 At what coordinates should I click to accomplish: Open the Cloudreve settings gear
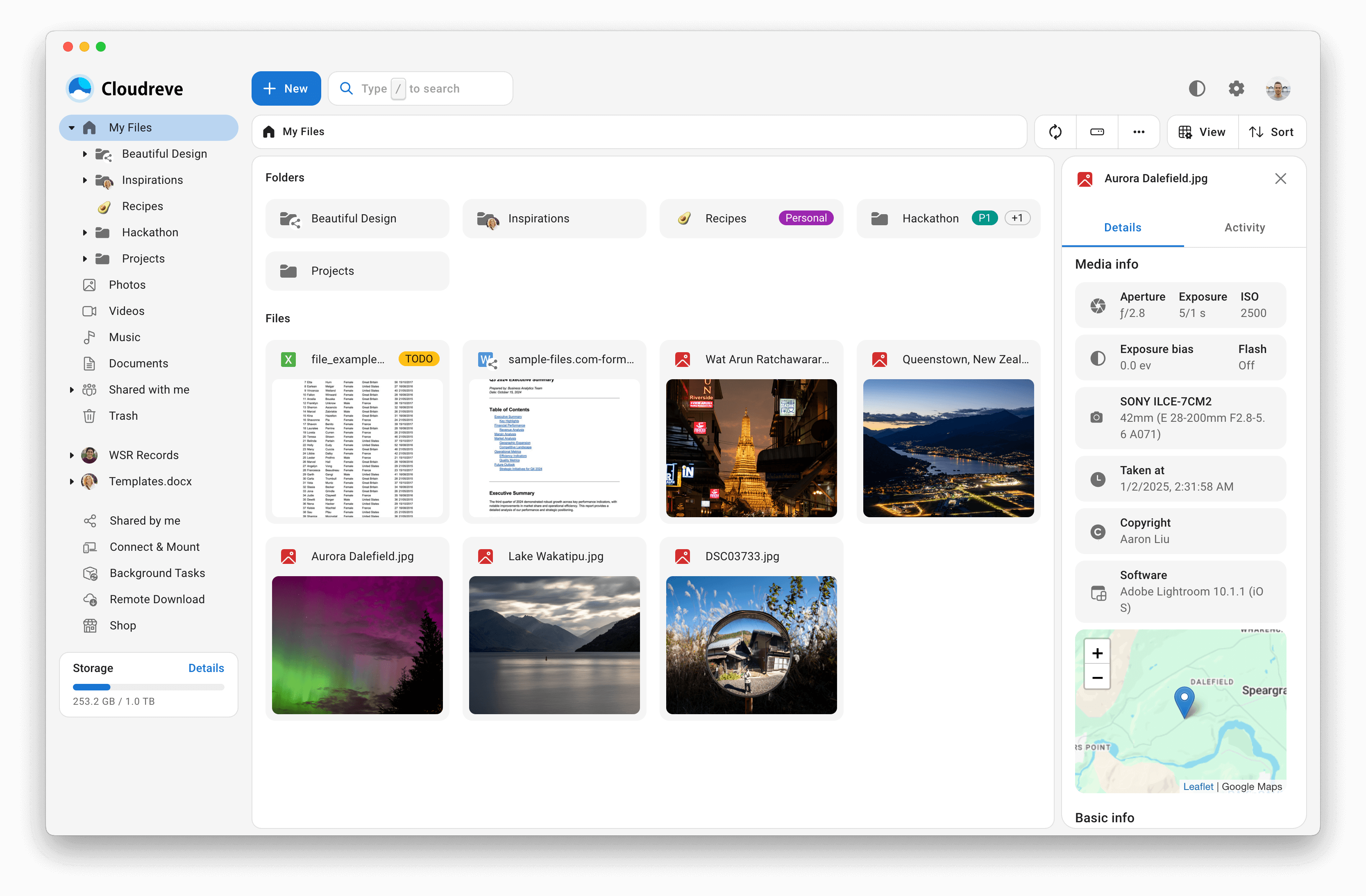pos(1236,88)
